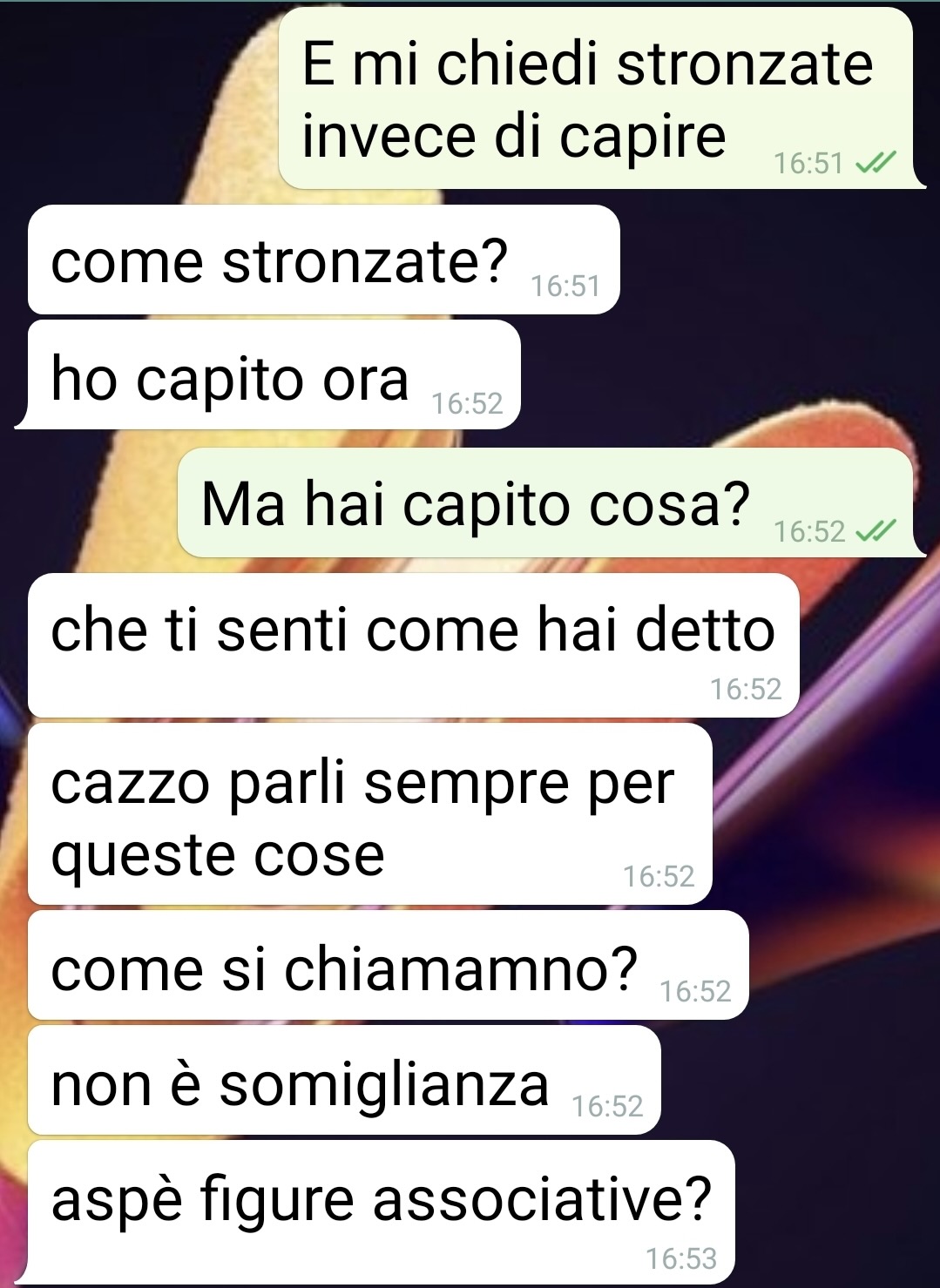
Task: Tap the 'come si chiamamno?' message
Action: [388, 965]
